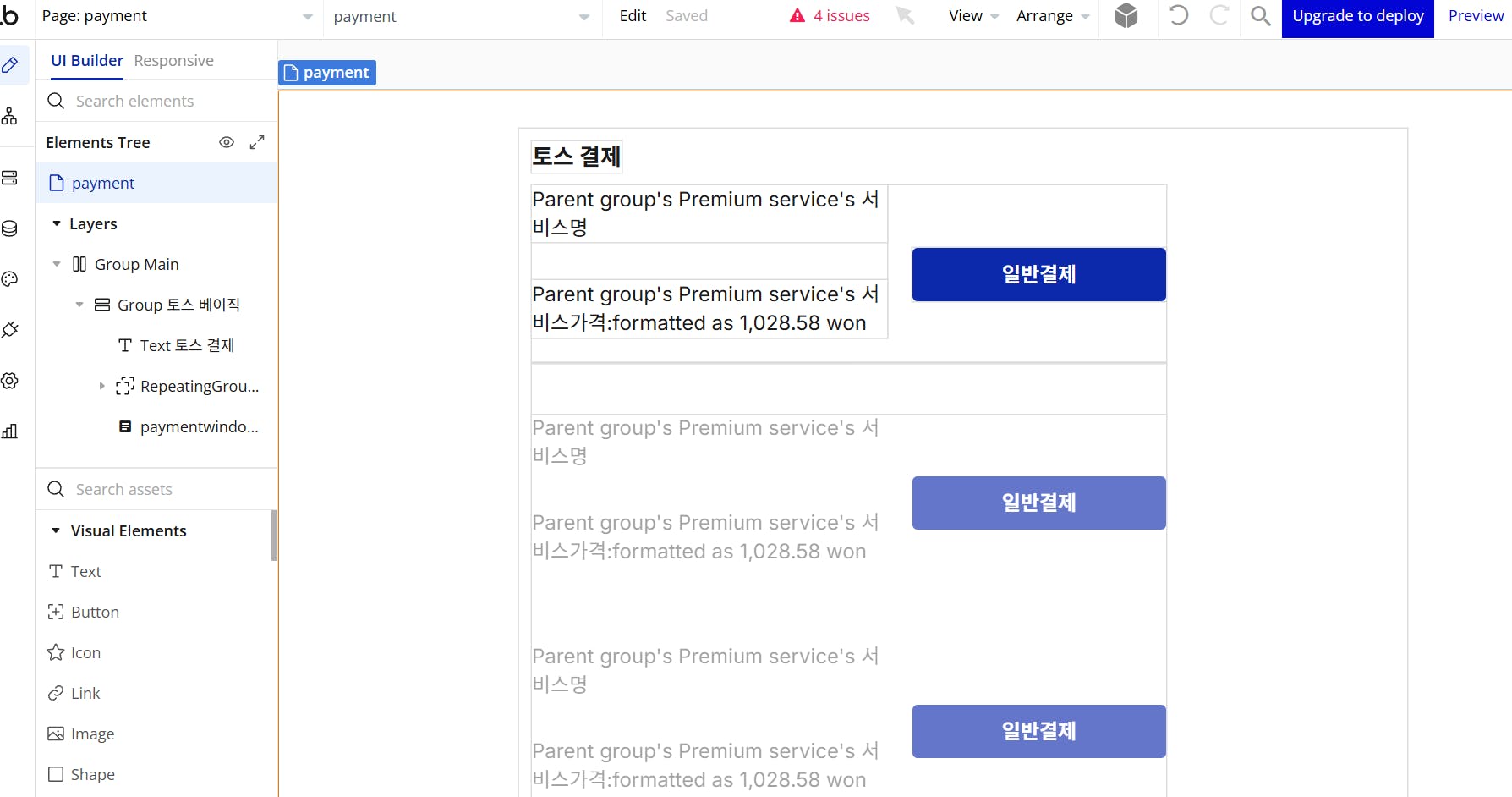
Task: Open the Arrange menu
Action: (x=1053, y=16)
